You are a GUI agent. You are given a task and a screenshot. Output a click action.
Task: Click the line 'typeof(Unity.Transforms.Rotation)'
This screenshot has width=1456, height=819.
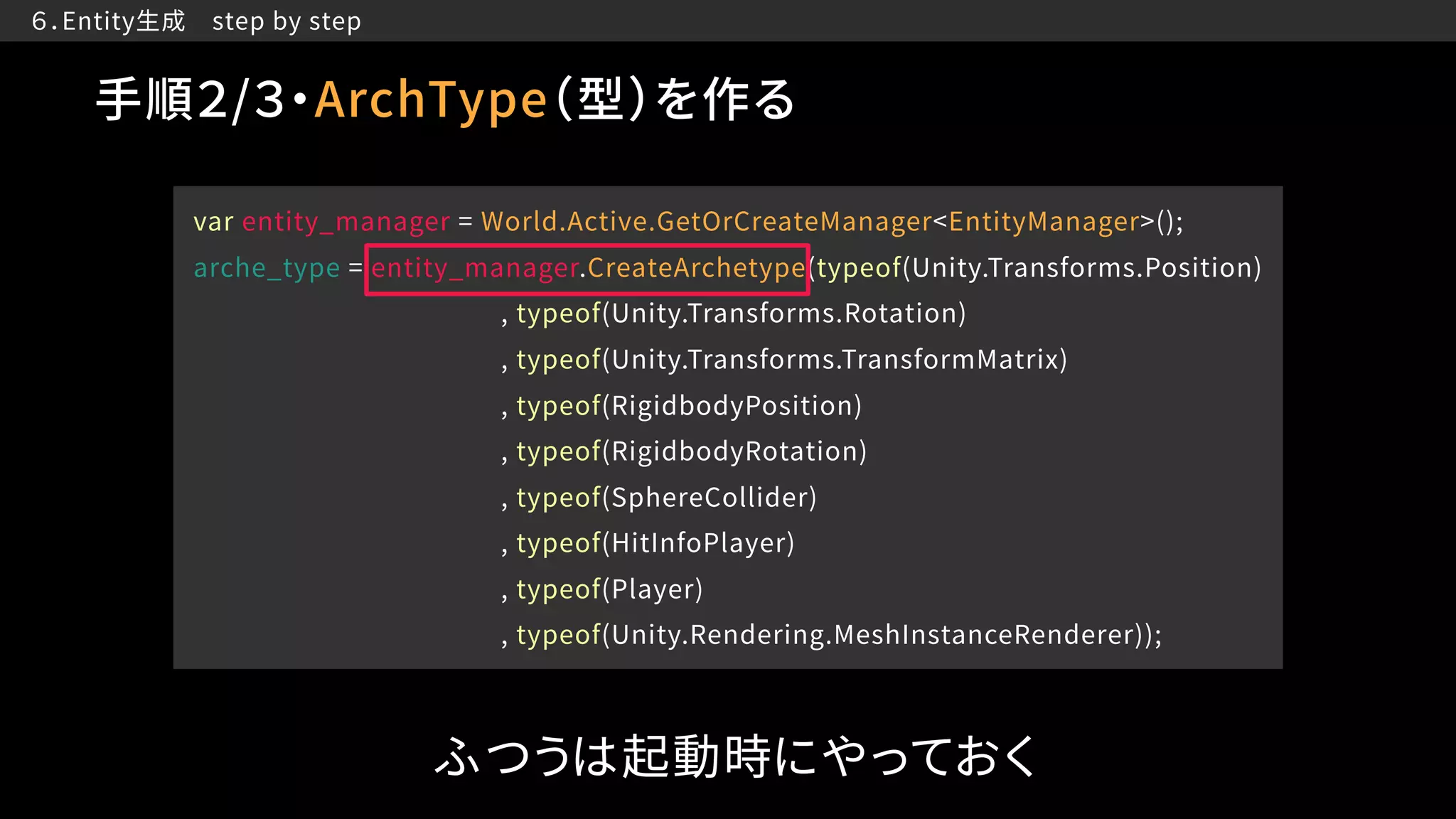741,314
